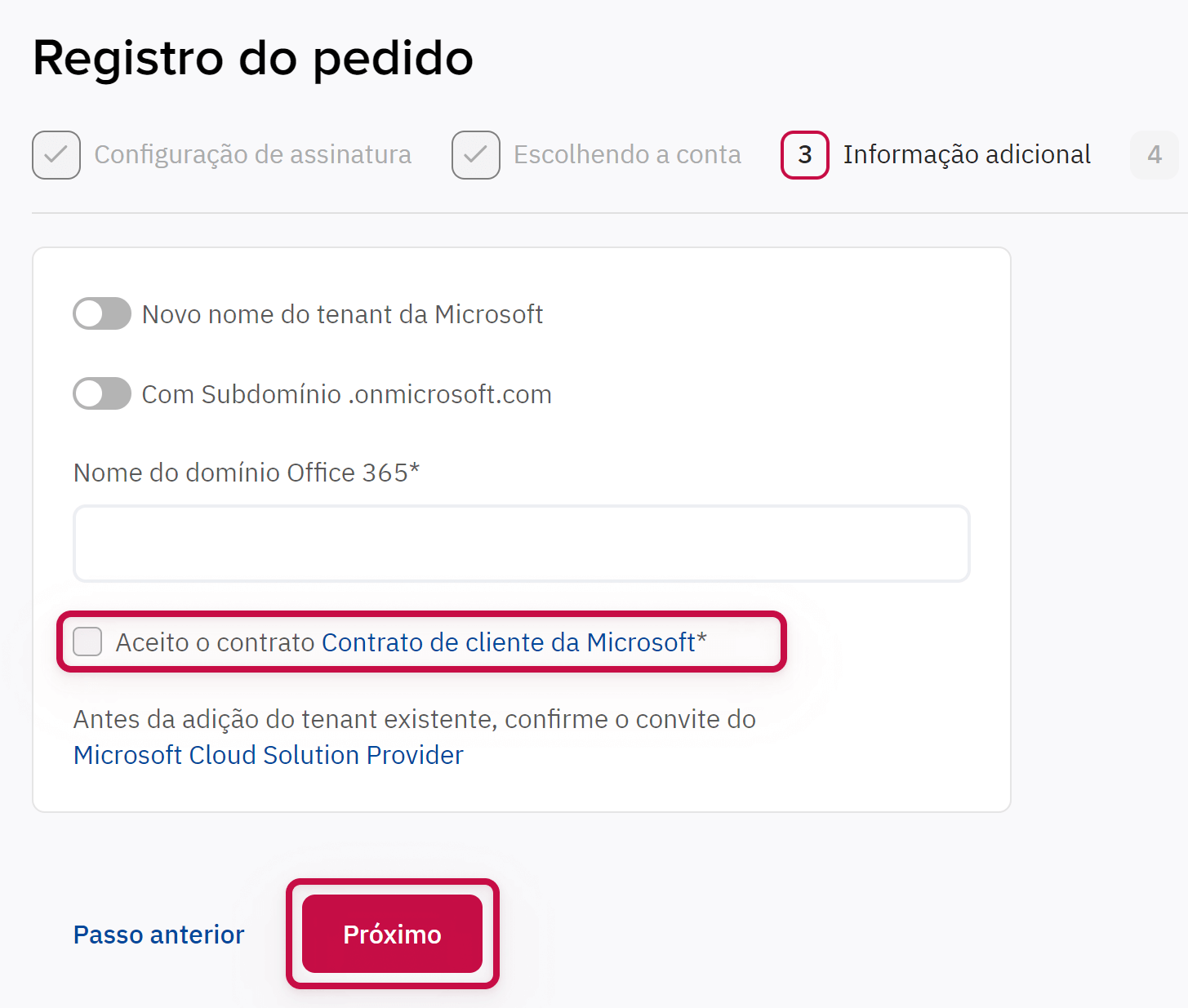Click the step 3 number icon
Image resolution: width=1188 pixels, height=1008 pixels.
pyautogui.click(x=805, y=155)
